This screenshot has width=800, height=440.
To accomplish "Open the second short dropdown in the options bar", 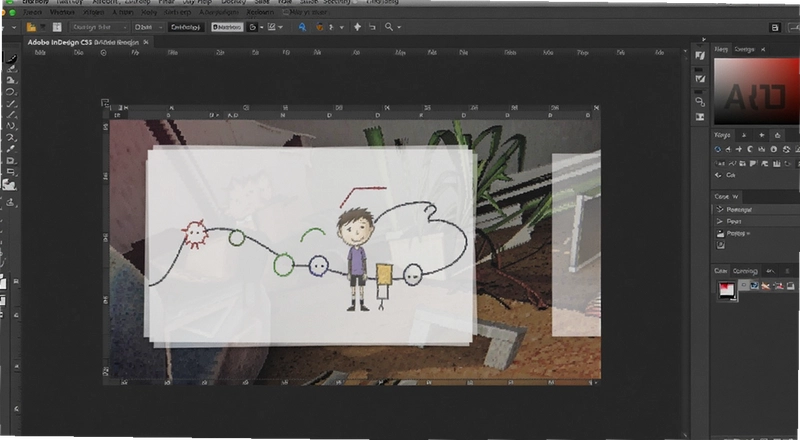I will click(148, 27).
